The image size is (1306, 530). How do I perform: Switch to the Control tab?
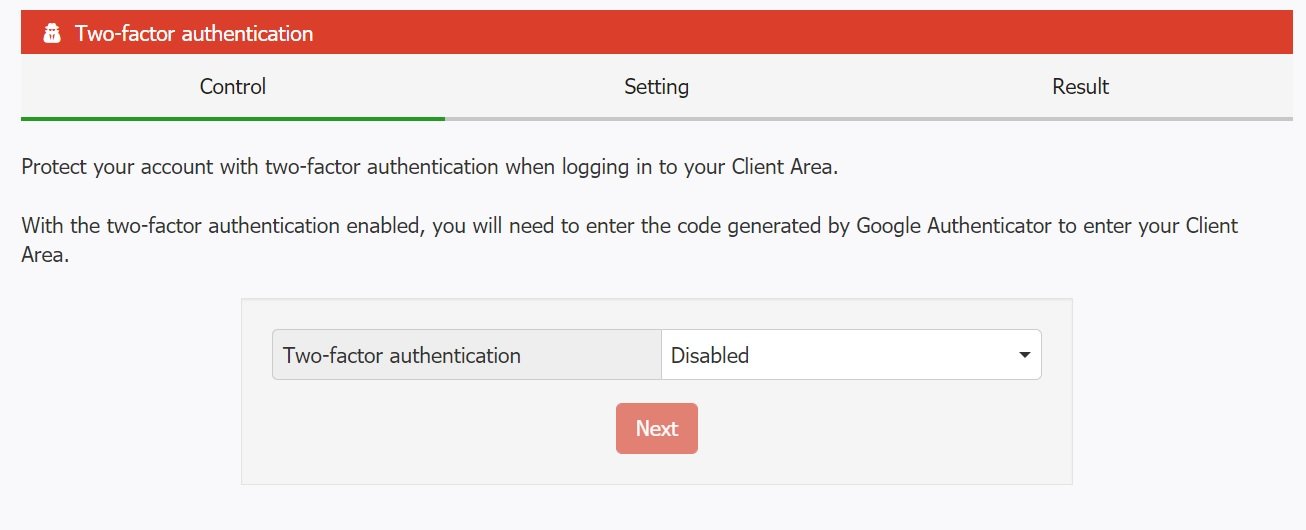point(232,87)
